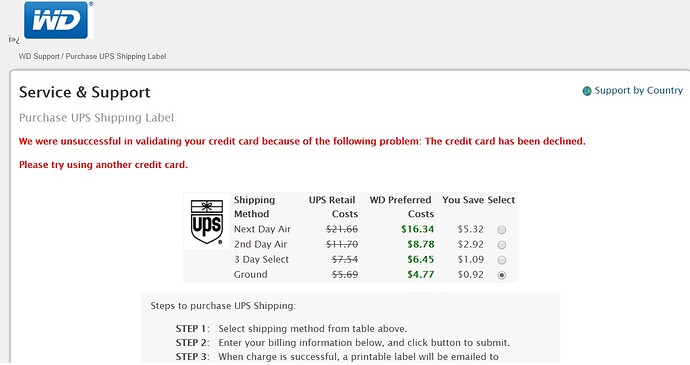Click the $4.77 Ground preferred price
The image size is (690, 365).
(x=421, y=275)
